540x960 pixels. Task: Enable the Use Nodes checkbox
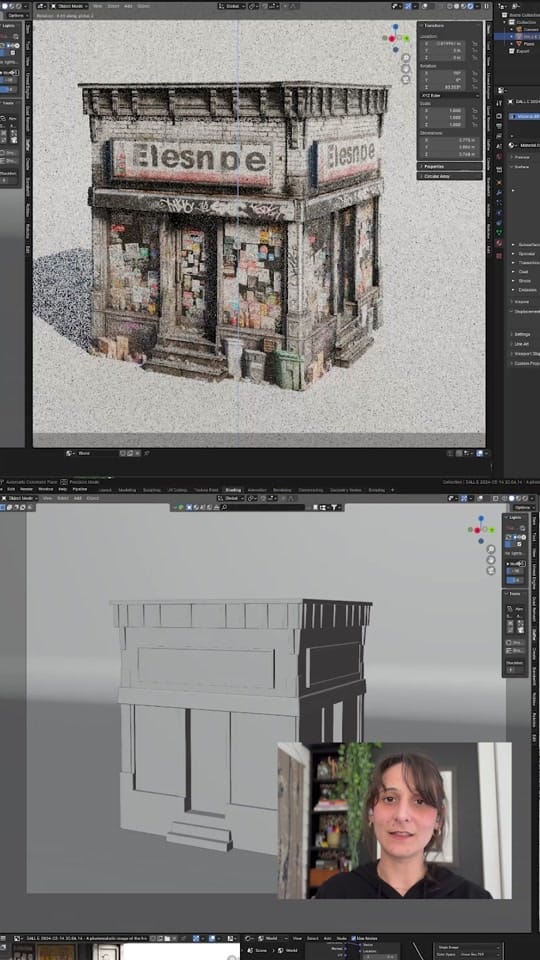pyautogui.click(x=354, y=938)
